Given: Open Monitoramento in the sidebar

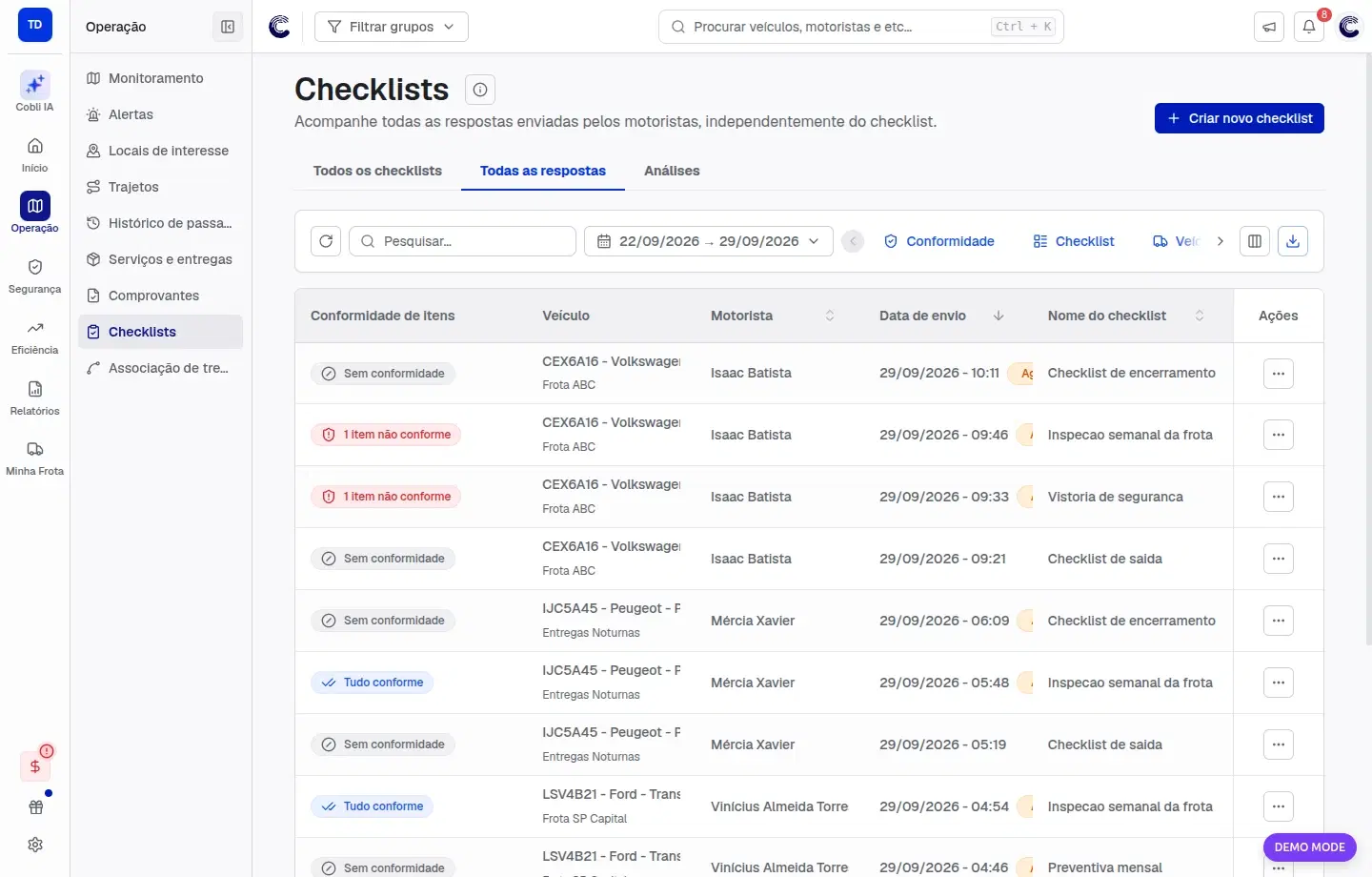Looking at the screenshot, I should (160, 78).
